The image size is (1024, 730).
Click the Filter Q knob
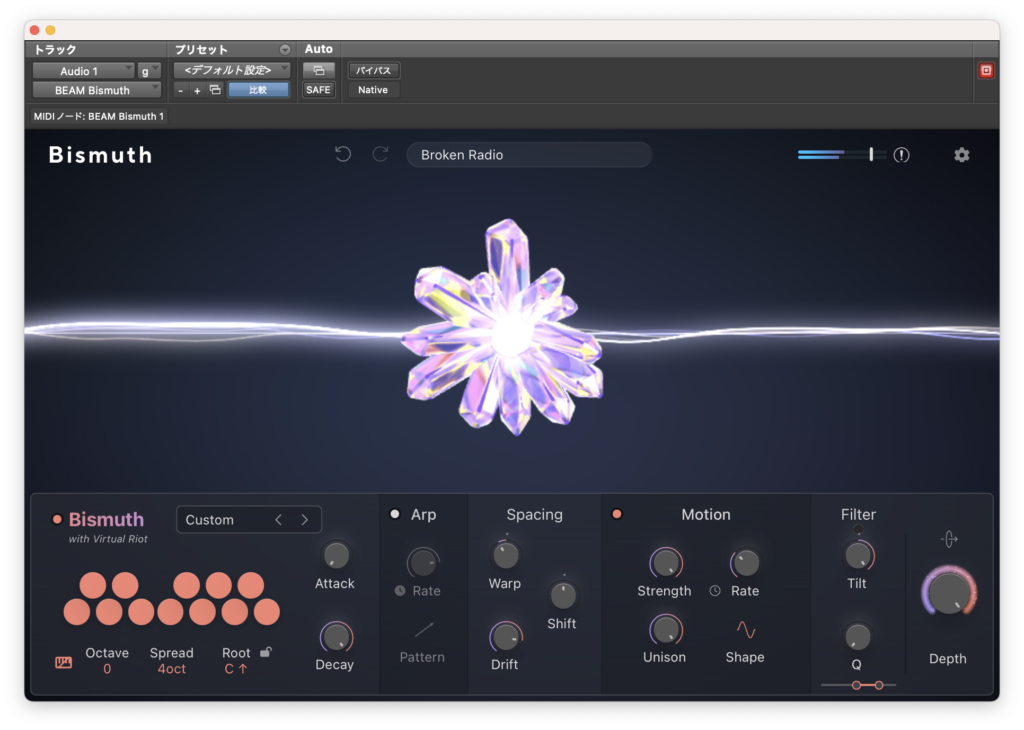pos(857,637)
